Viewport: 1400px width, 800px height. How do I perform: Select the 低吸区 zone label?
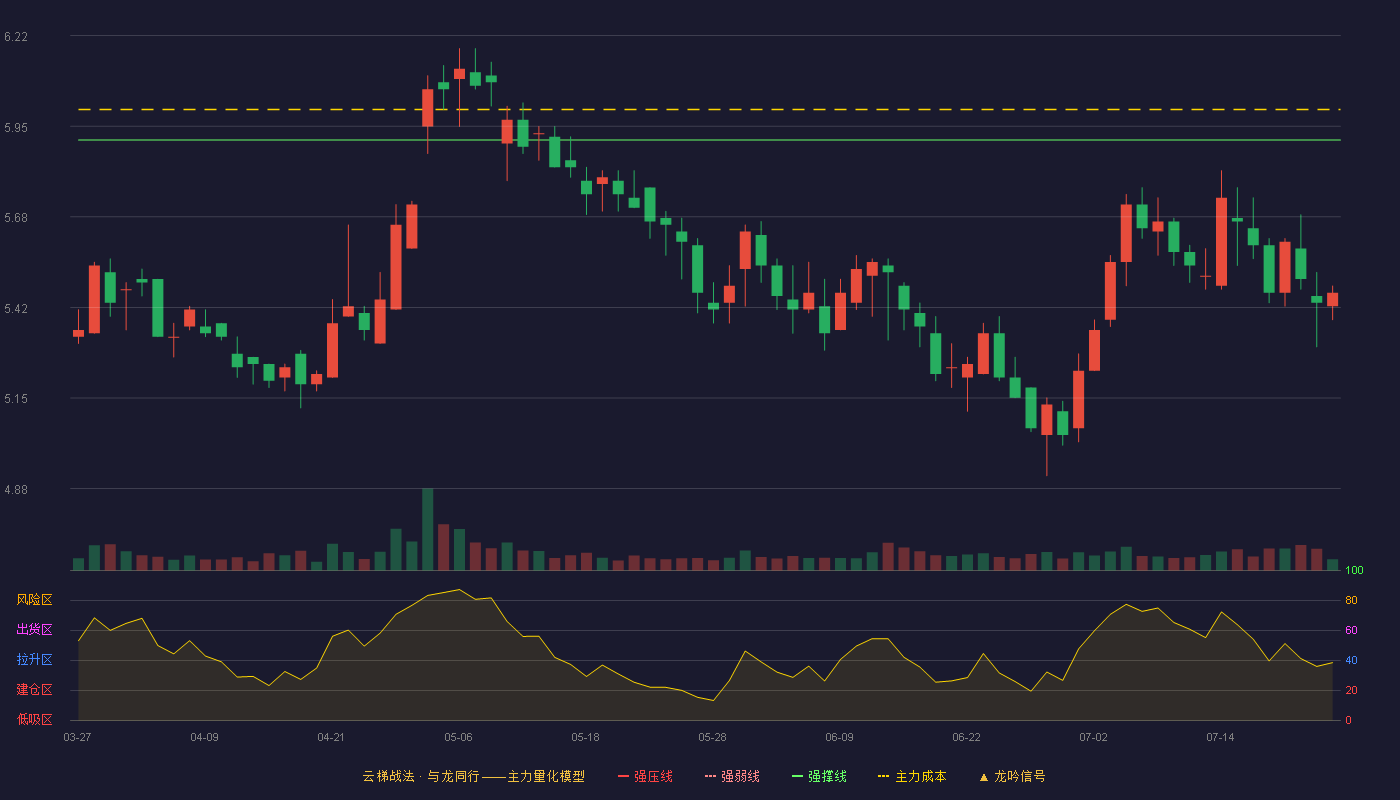(34, 719)
